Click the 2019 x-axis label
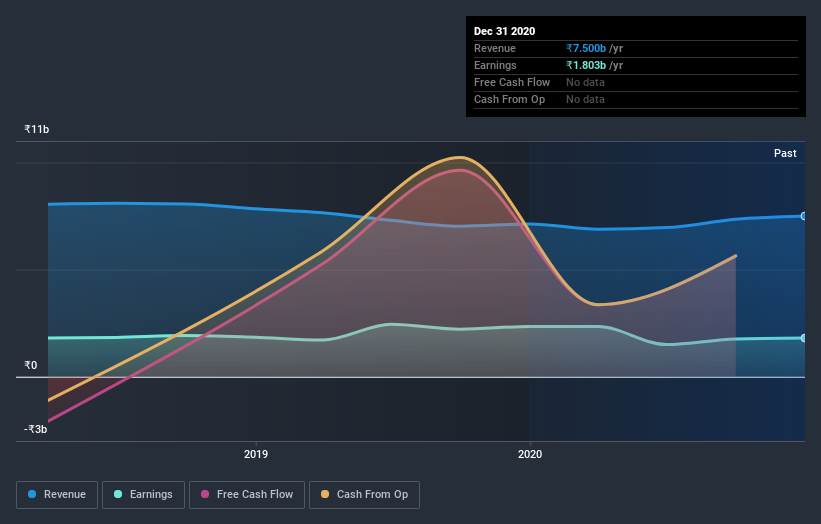 [x=256, y=454]
